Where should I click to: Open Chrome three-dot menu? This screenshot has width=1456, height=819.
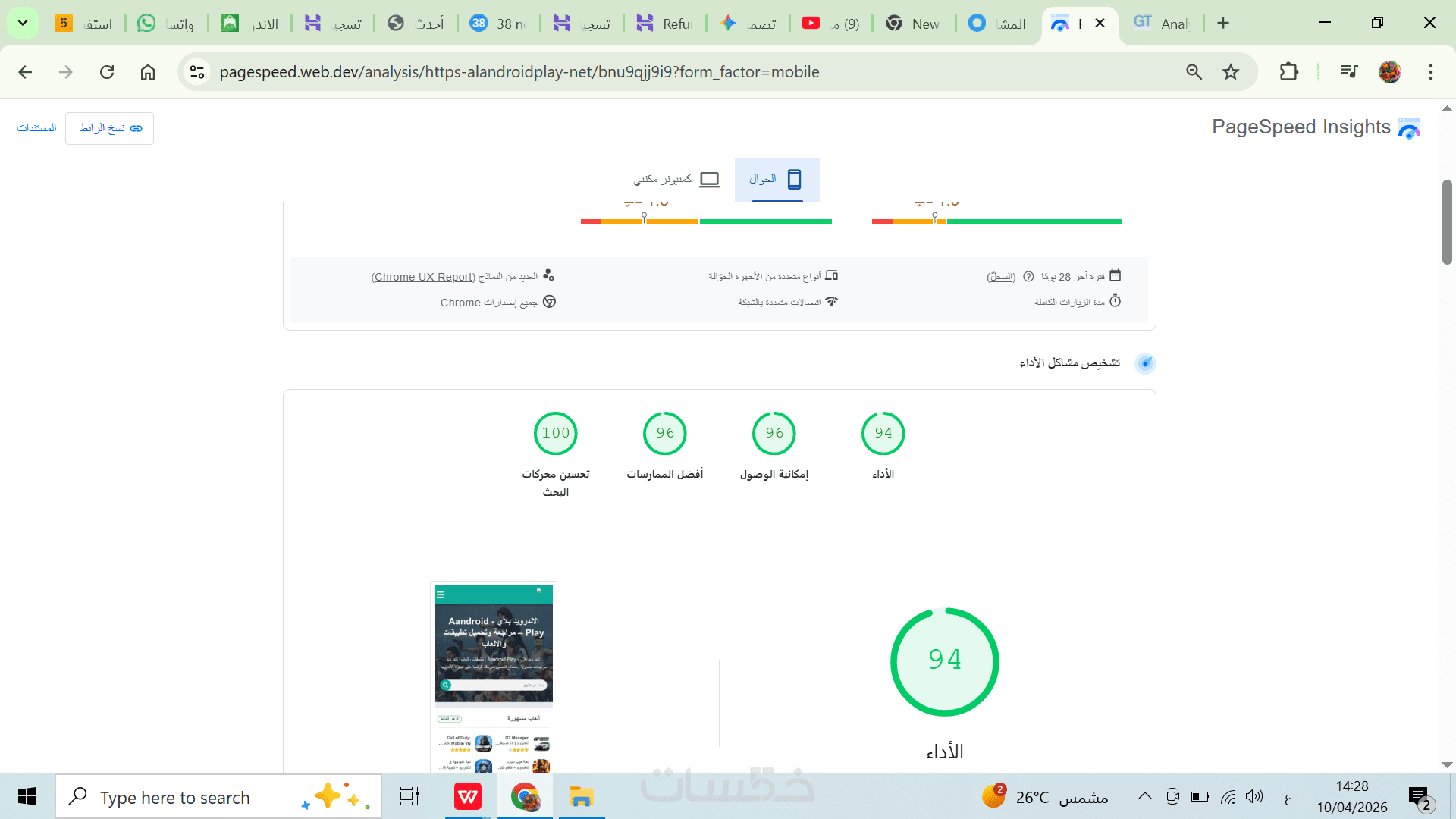[x=1430, y=72]
